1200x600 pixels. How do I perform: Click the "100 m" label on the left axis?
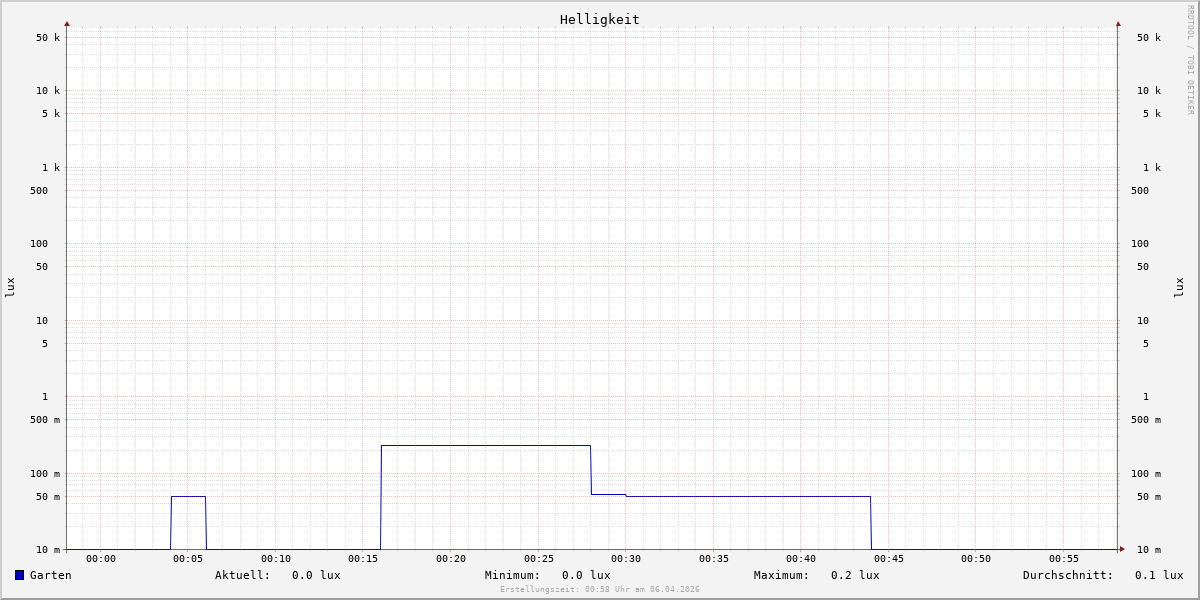click(45, 474)
